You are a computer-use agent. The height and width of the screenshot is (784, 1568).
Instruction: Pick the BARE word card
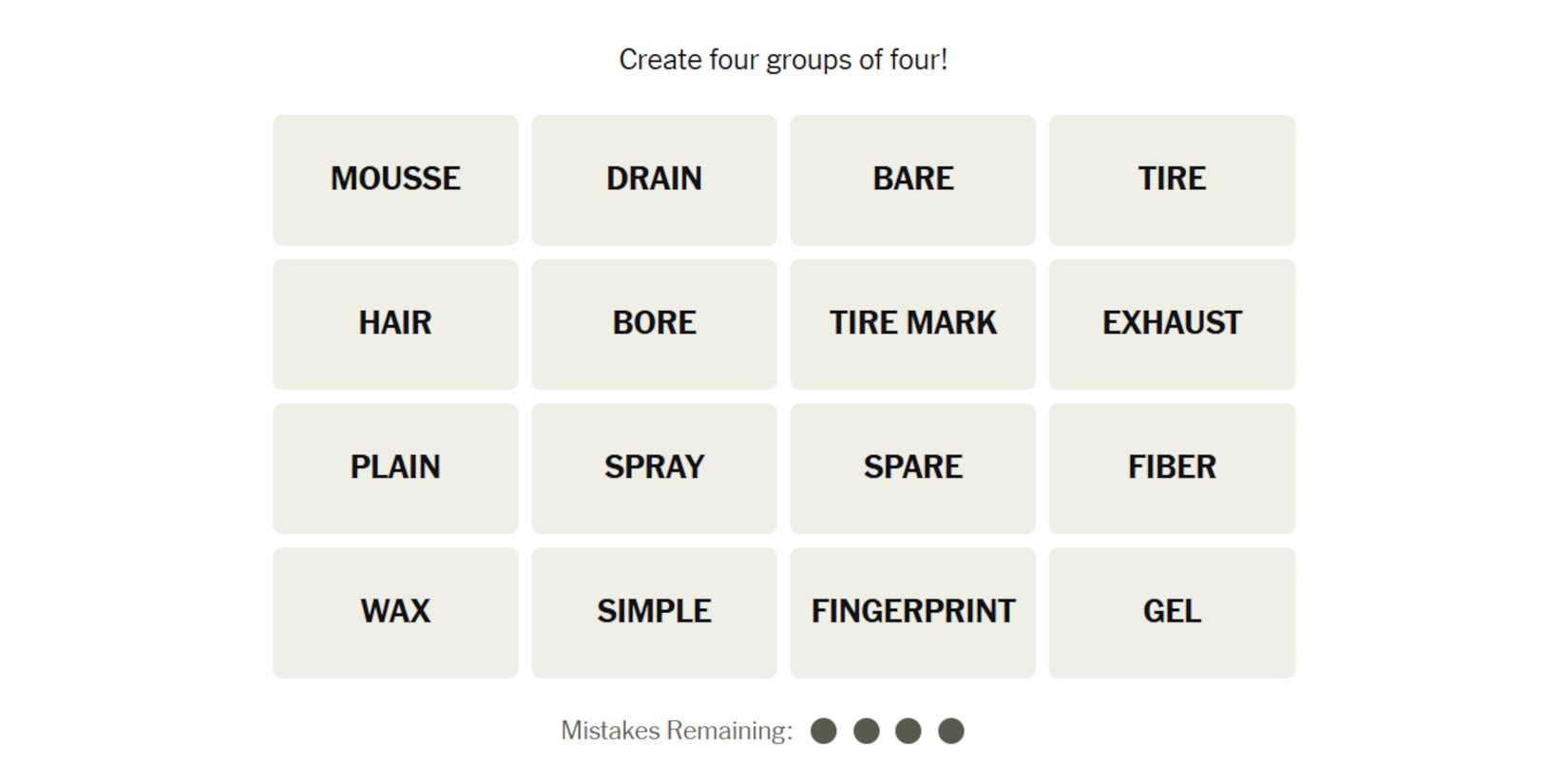point(912,180)
